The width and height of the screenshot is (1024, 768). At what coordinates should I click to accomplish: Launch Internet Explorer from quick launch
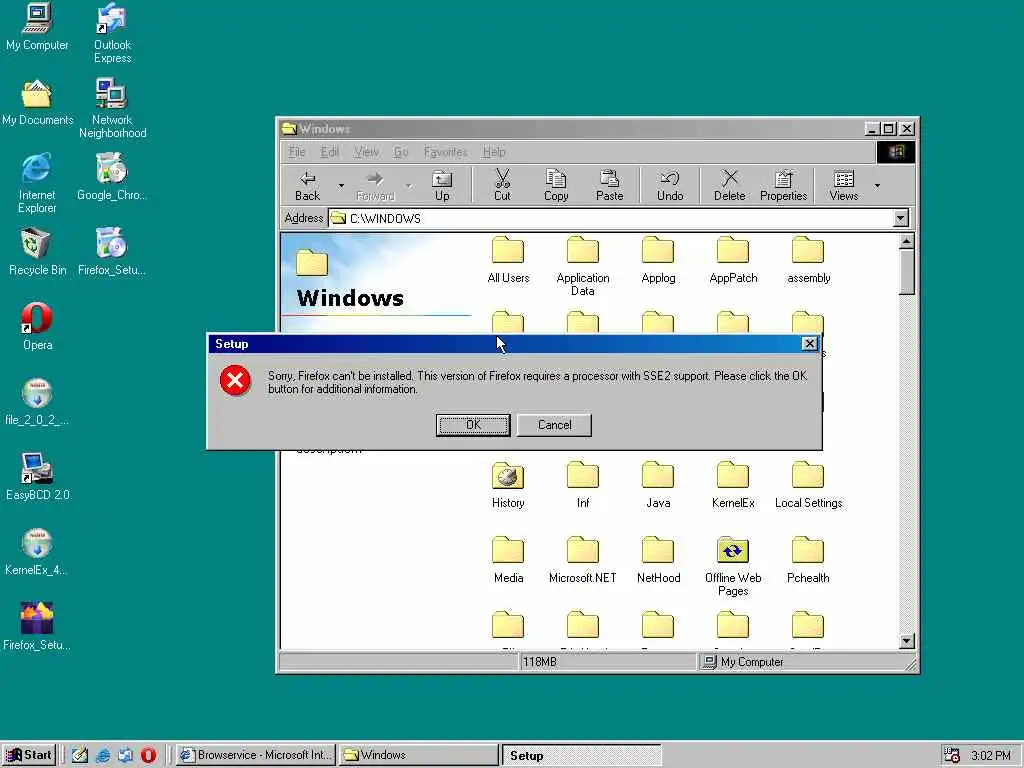(103, 756)
